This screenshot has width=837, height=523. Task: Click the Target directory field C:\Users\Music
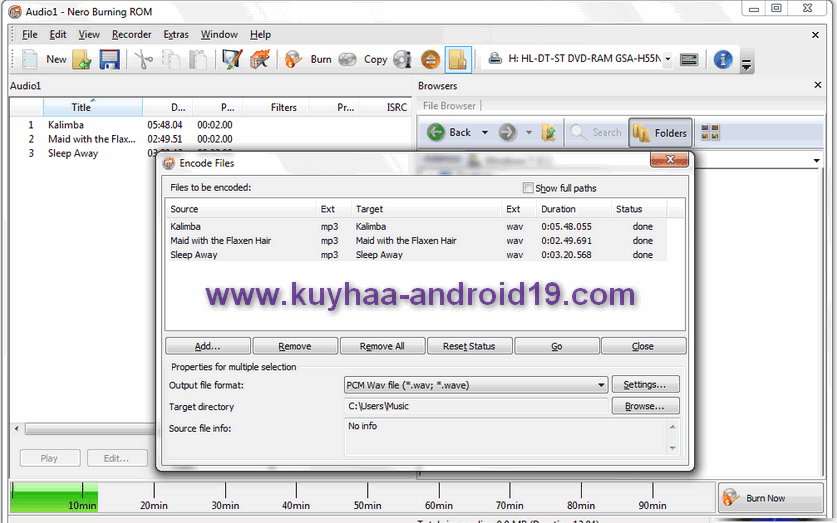(x=476, y=406)
